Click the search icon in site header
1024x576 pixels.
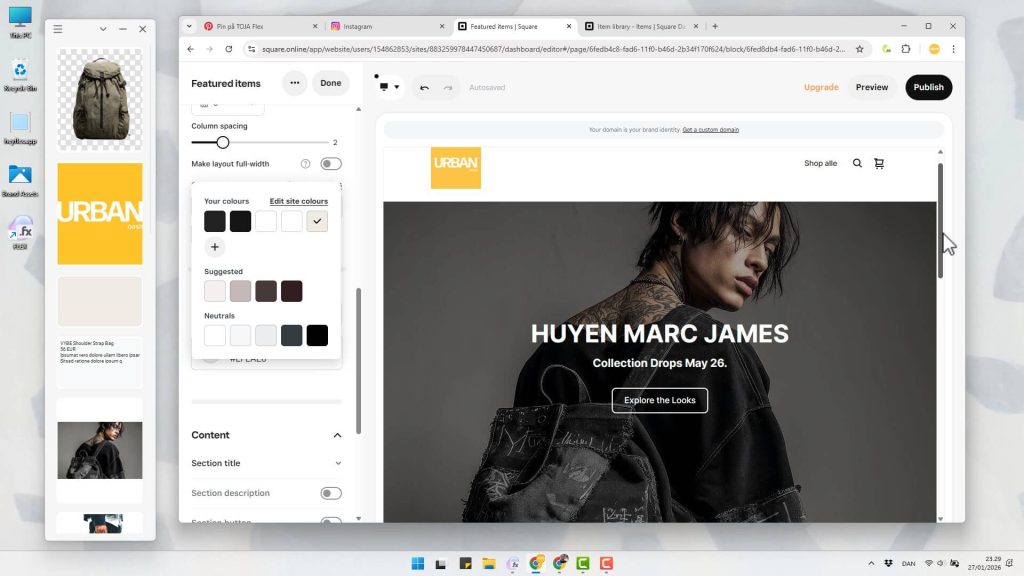pyautogui.click(x=857, y=164)
